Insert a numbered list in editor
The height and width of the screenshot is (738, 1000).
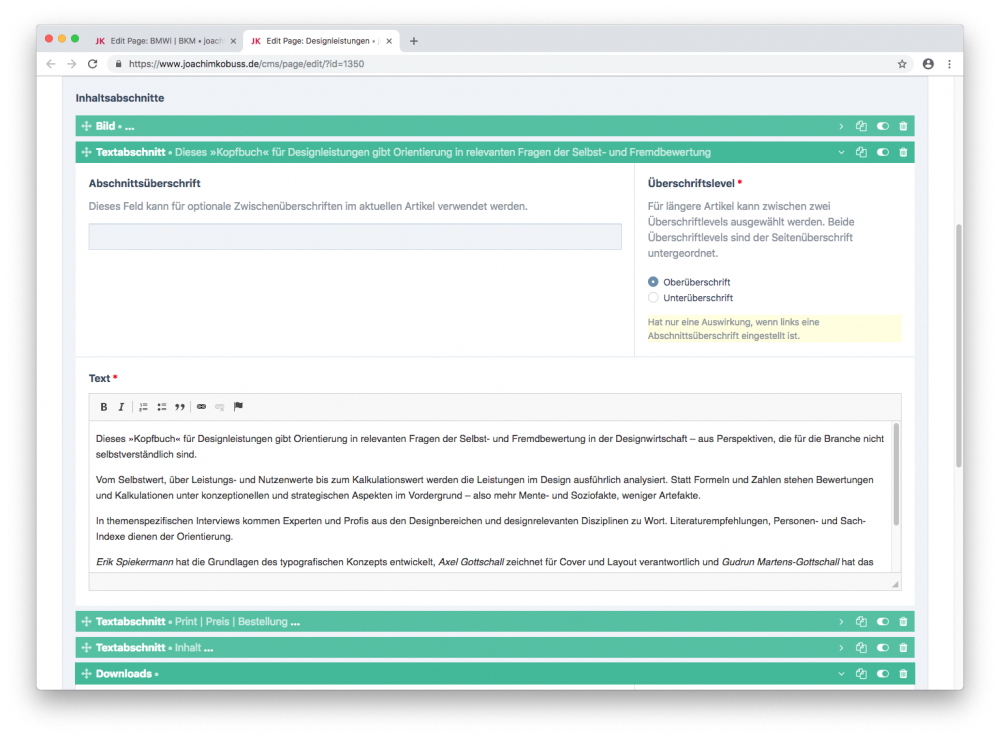[143, 407]
